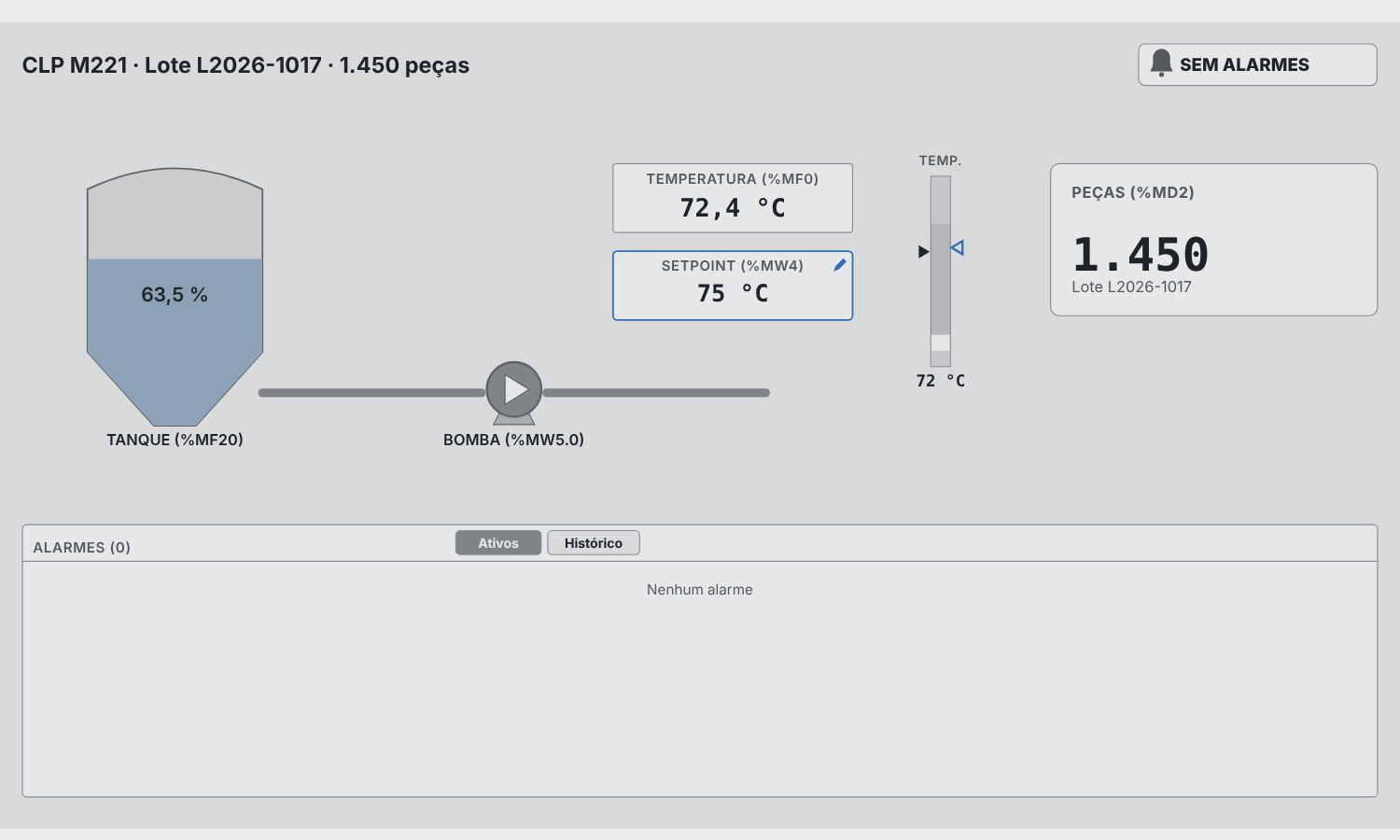This screenshot has height=840, width=1400.
Task: Click the 'Nenhum alarme' message
Action: pyautogui.click(x=700, y=590)
